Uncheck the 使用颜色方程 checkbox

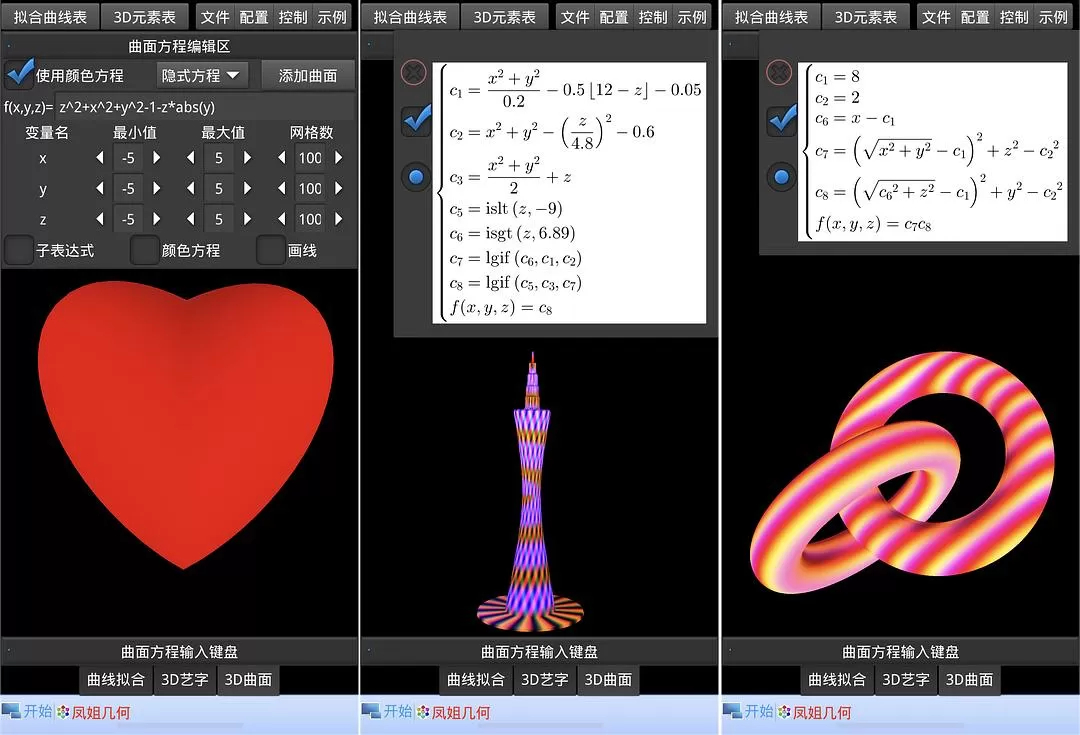point(19,75)
